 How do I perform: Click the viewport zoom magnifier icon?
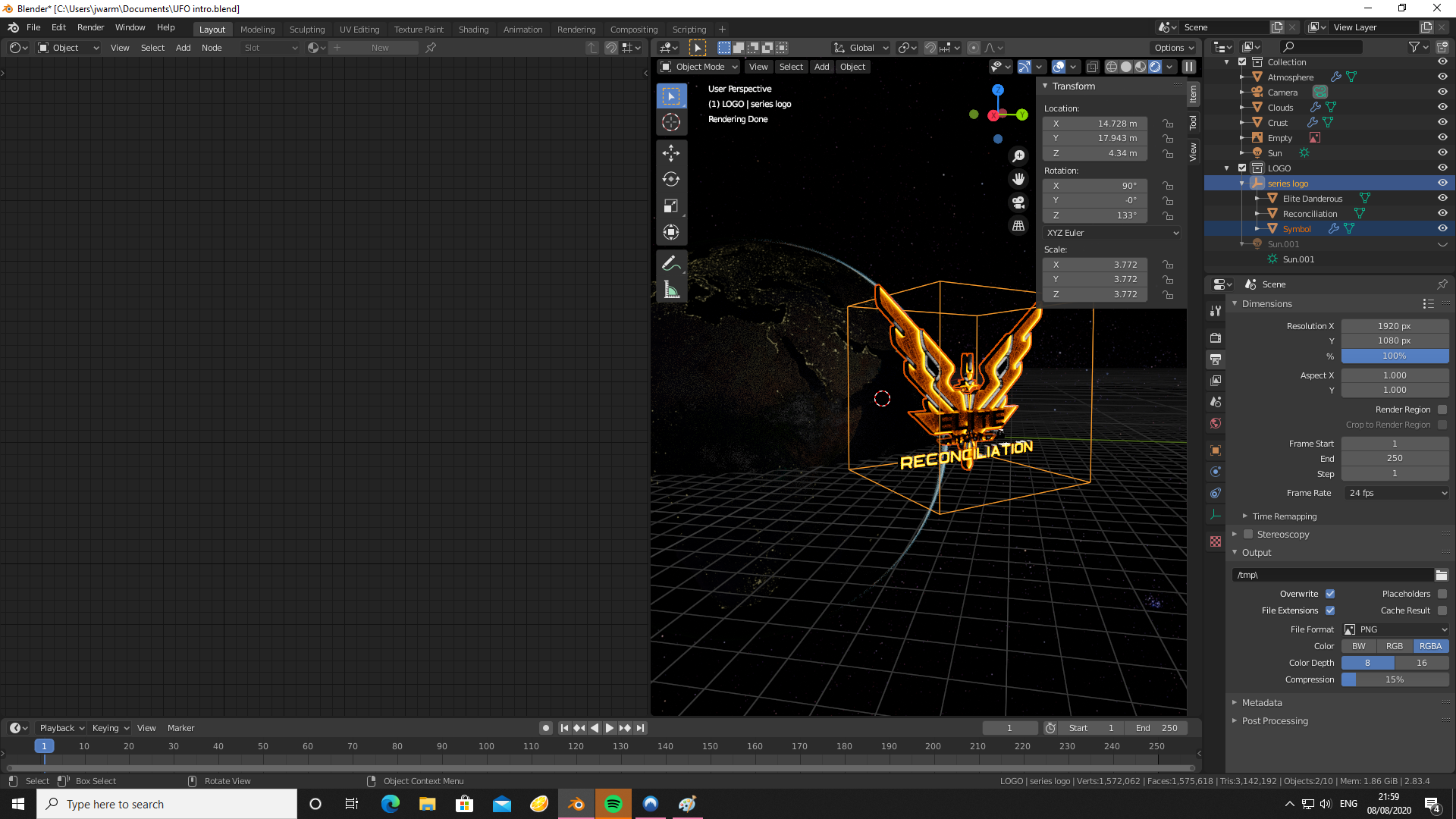coord(1018,156)
